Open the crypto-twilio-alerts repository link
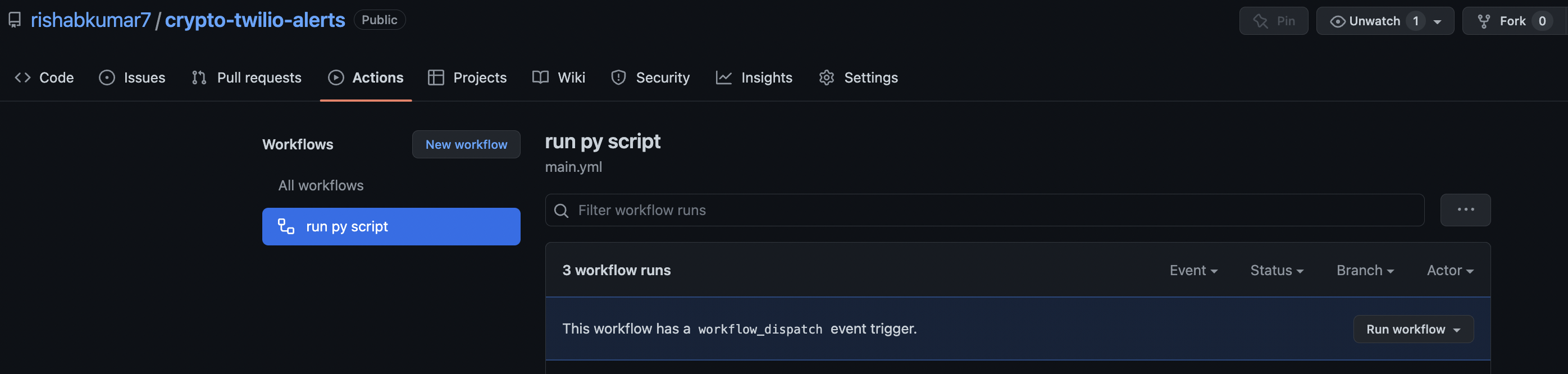The image size is (1568, 374). click(x=254, y=20)
